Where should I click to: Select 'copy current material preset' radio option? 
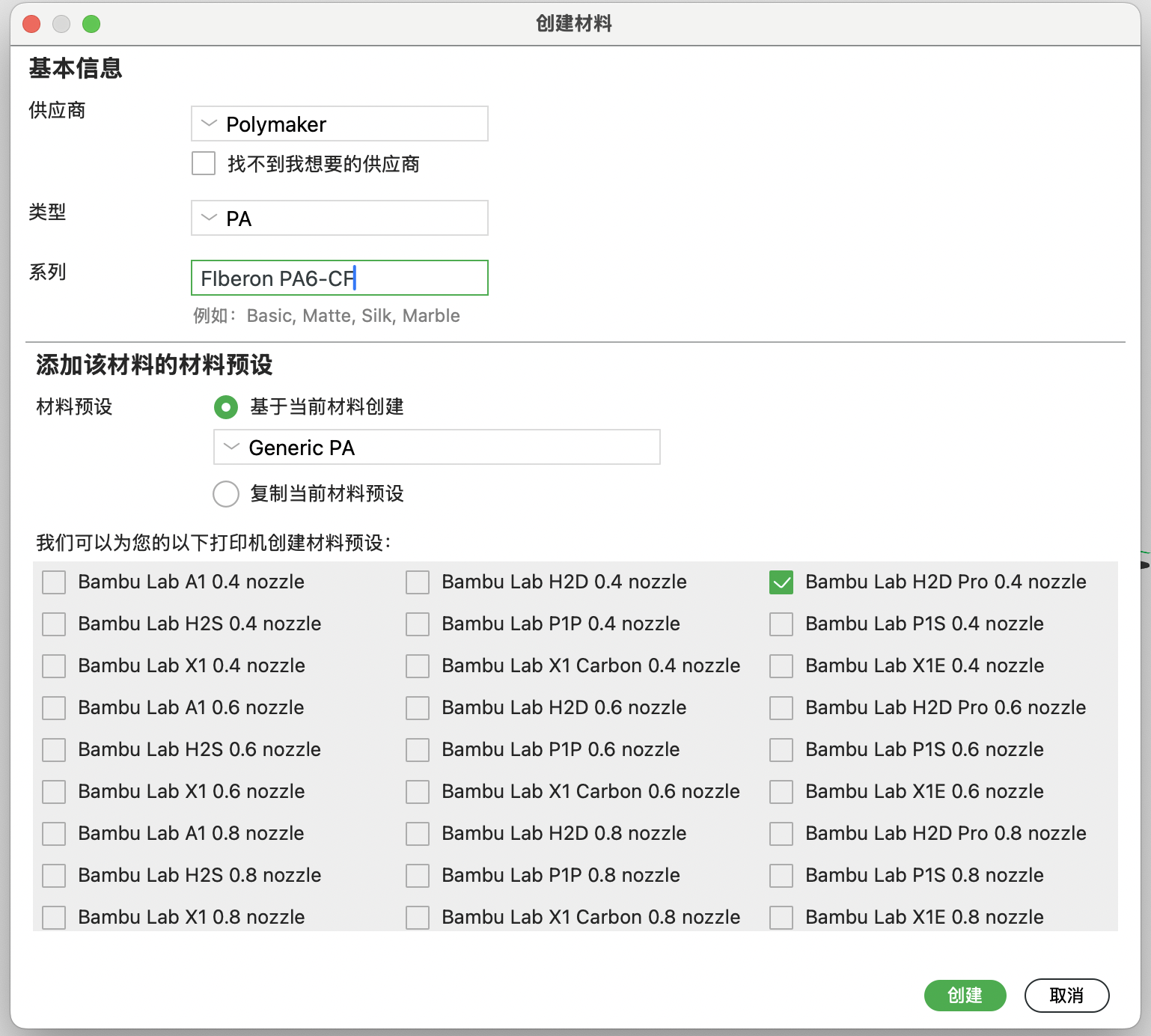226,494
